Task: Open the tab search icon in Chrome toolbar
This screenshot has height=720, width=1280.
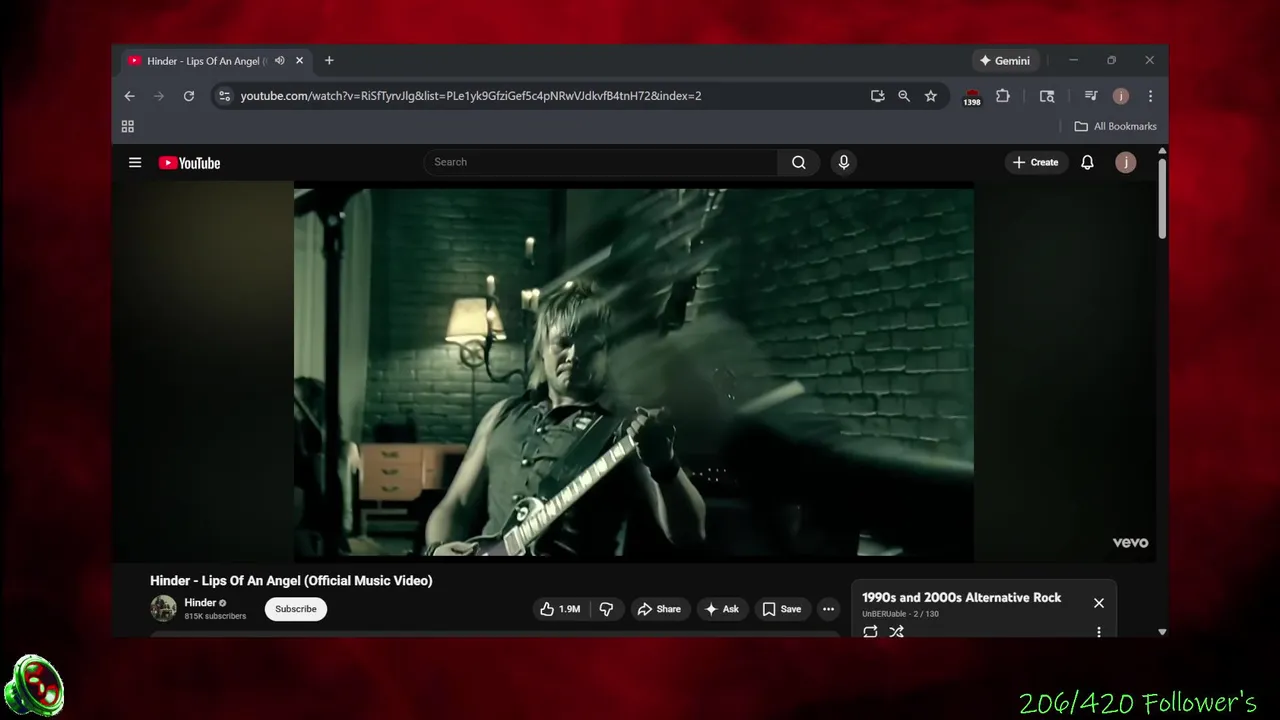Action: point(1047,96)
